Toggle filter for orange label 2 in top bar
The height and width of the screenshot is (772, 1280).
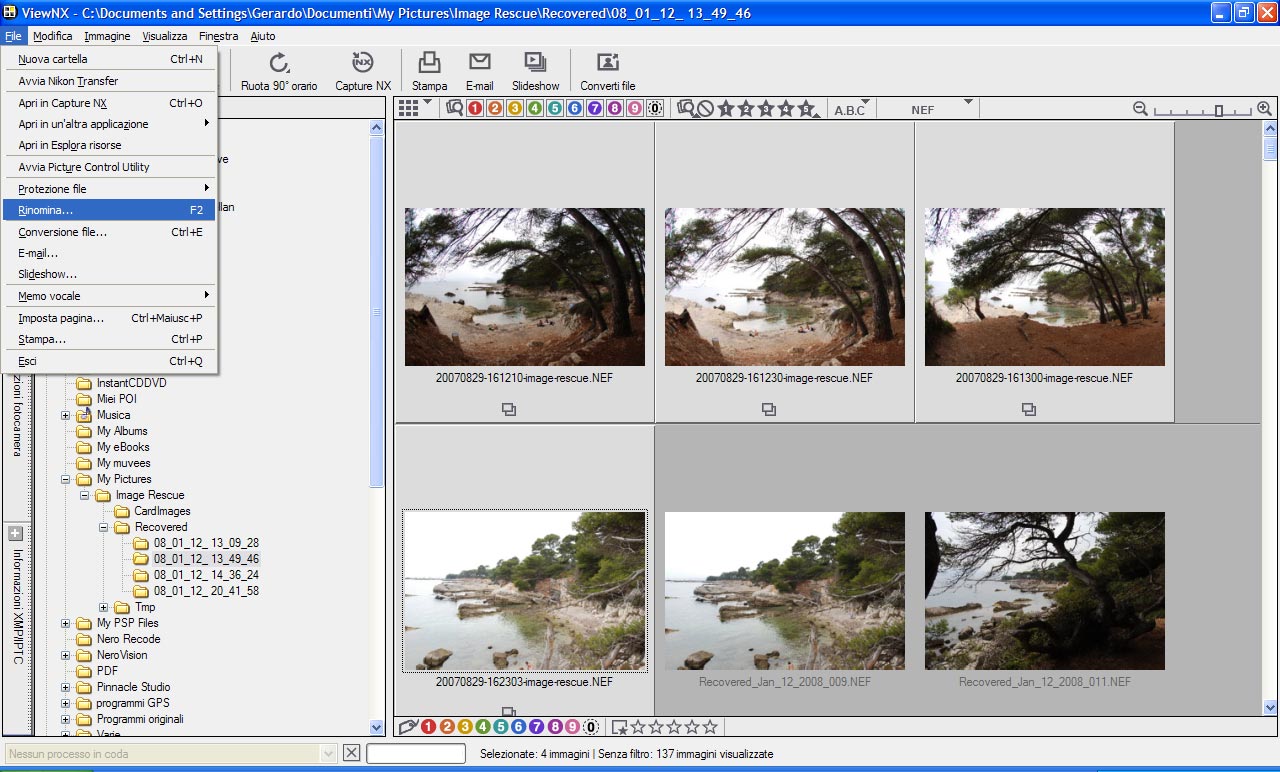[495, 108]
